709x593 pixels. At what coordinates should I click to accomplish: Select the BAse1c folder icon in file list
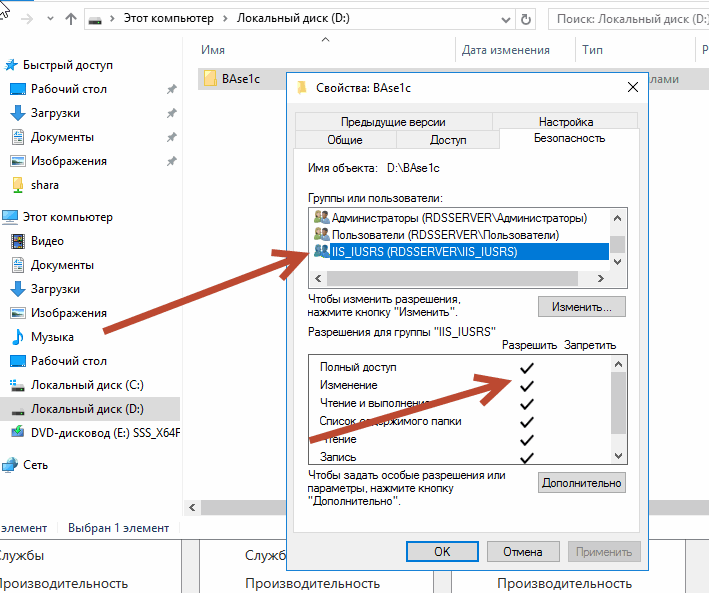[210, 79]
